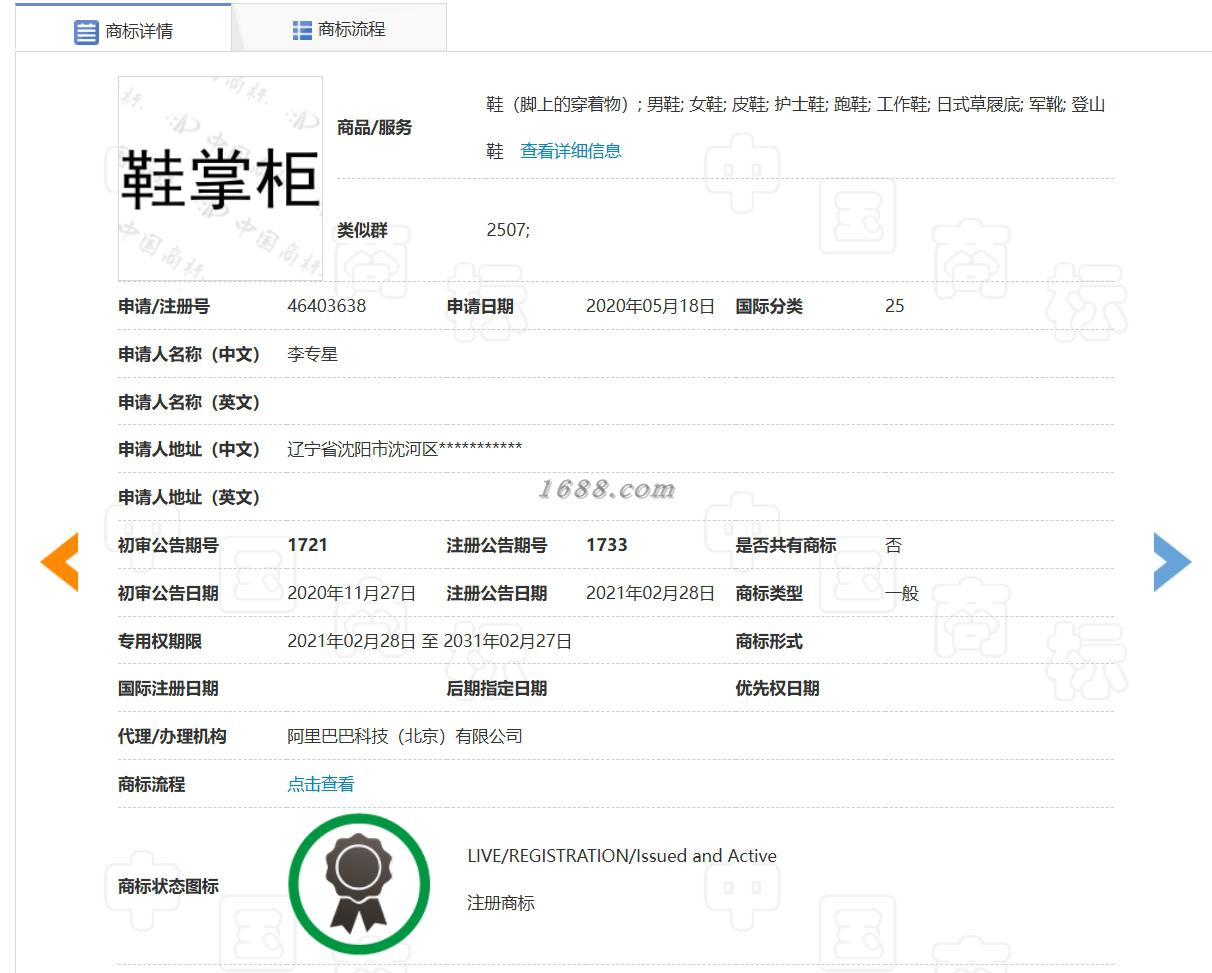
Task: Select registration number 46403638
Action: point(327,306)
